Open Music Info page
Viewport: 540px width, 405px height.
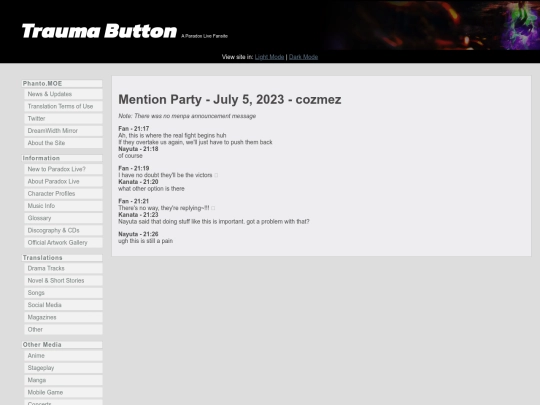[63, 206]
